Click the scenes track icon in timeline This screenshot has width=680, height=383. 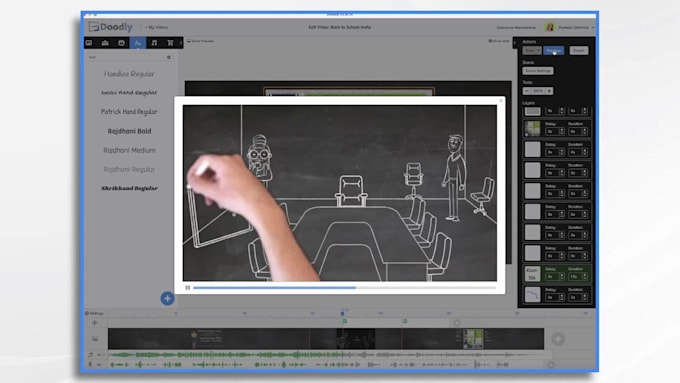95,339
